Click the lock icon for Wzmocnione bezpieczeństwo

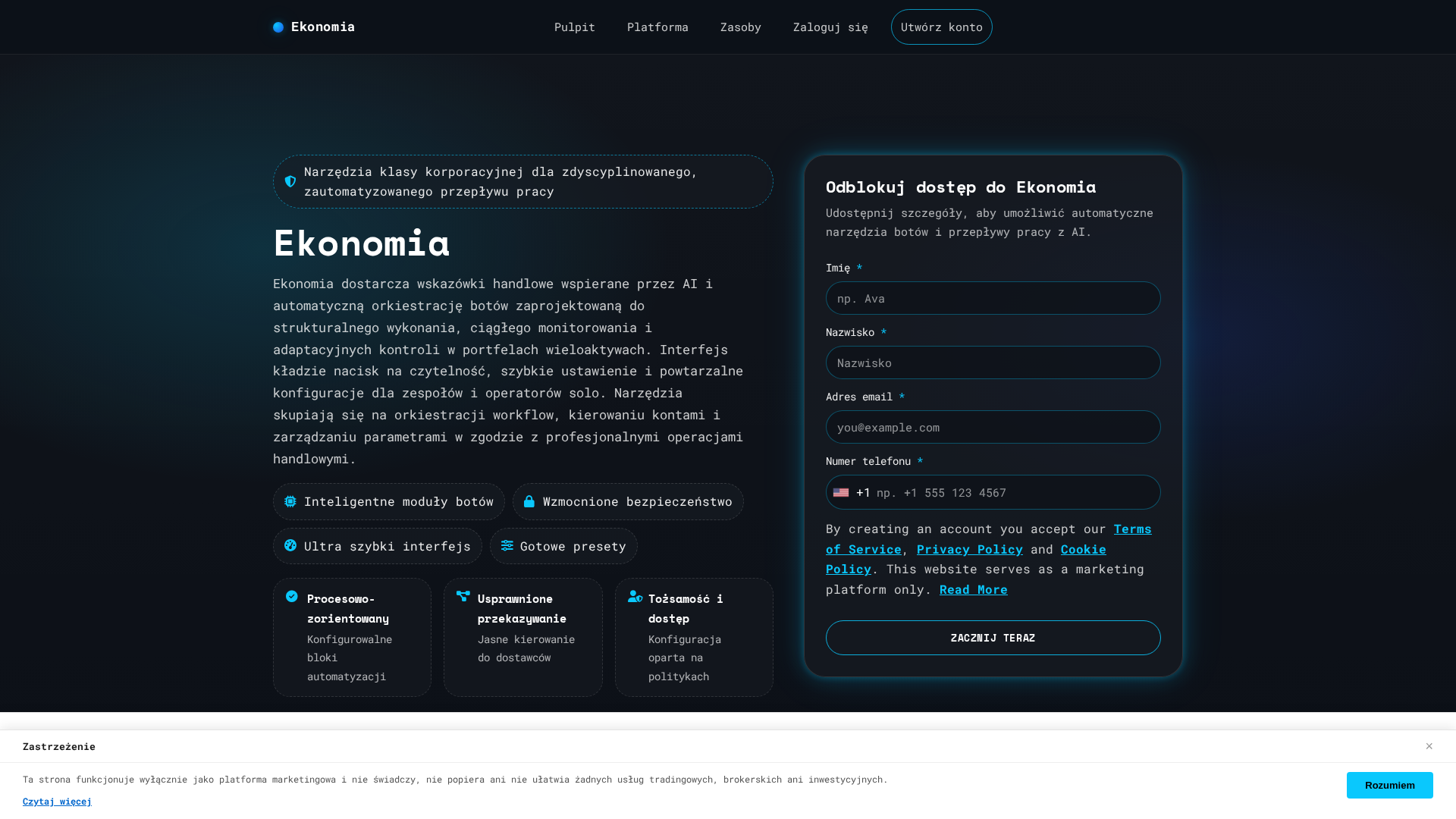[529, 501]
